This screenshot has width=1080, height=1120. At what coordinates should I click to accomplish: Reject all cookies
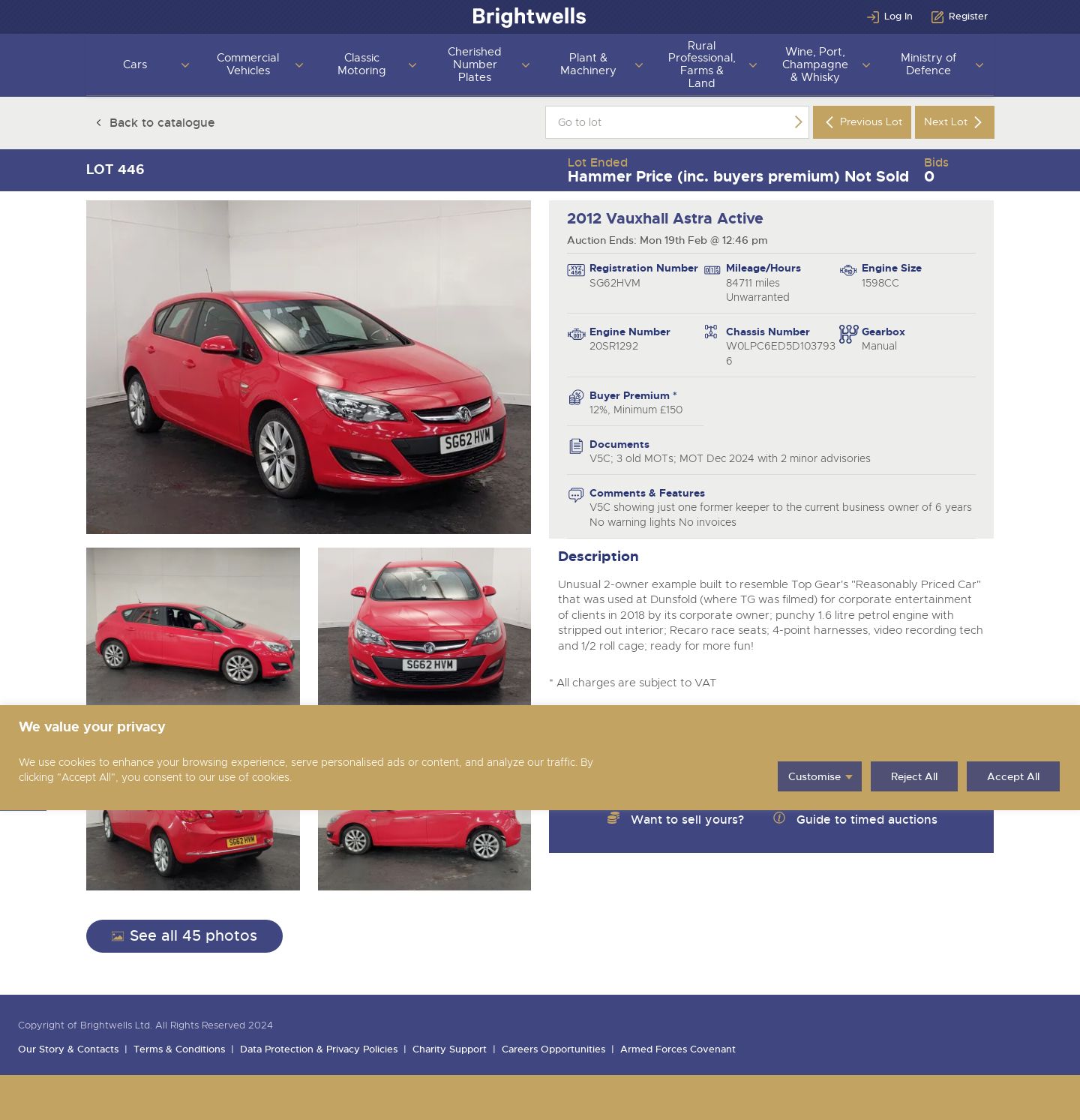coord(913,776)
